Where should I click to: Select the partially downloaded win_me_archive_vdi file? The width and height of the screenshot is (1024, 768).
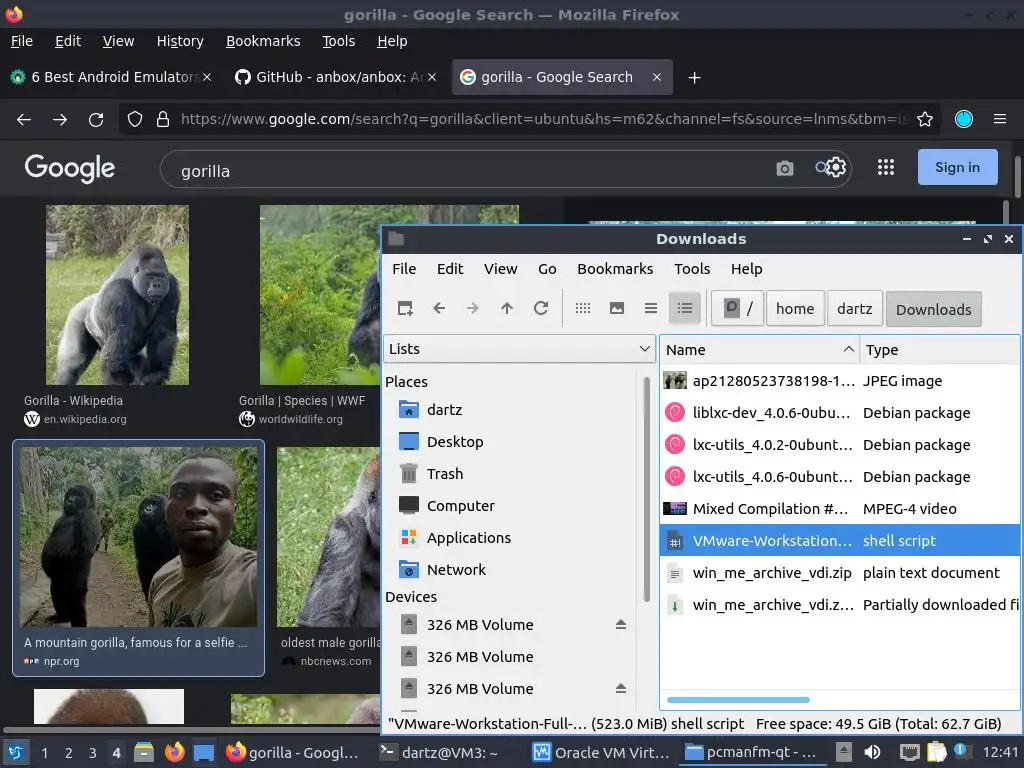839,605
